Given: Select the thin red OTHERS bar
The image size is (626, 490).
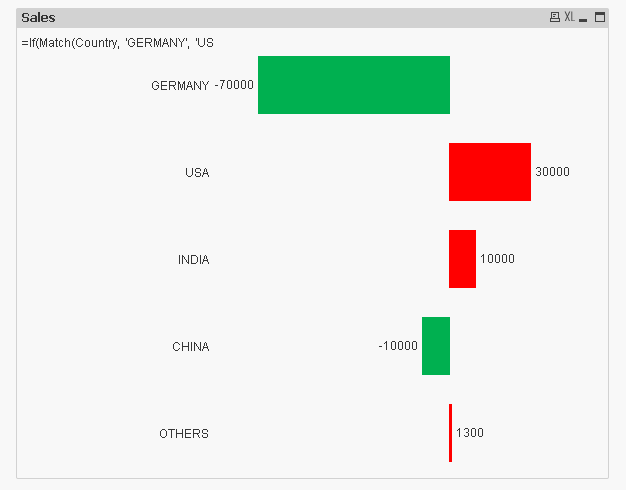Looking at the screenshot, I should [450, 433].
